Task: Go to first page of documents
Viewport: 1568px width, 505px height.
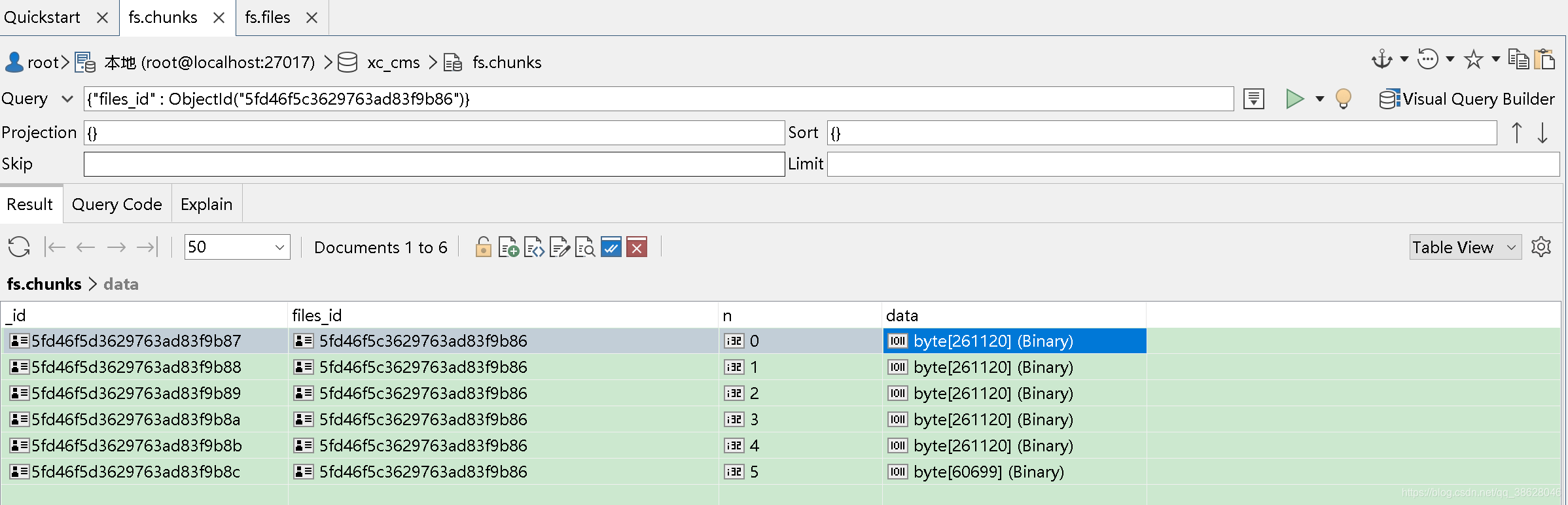Action: point(55,247)
